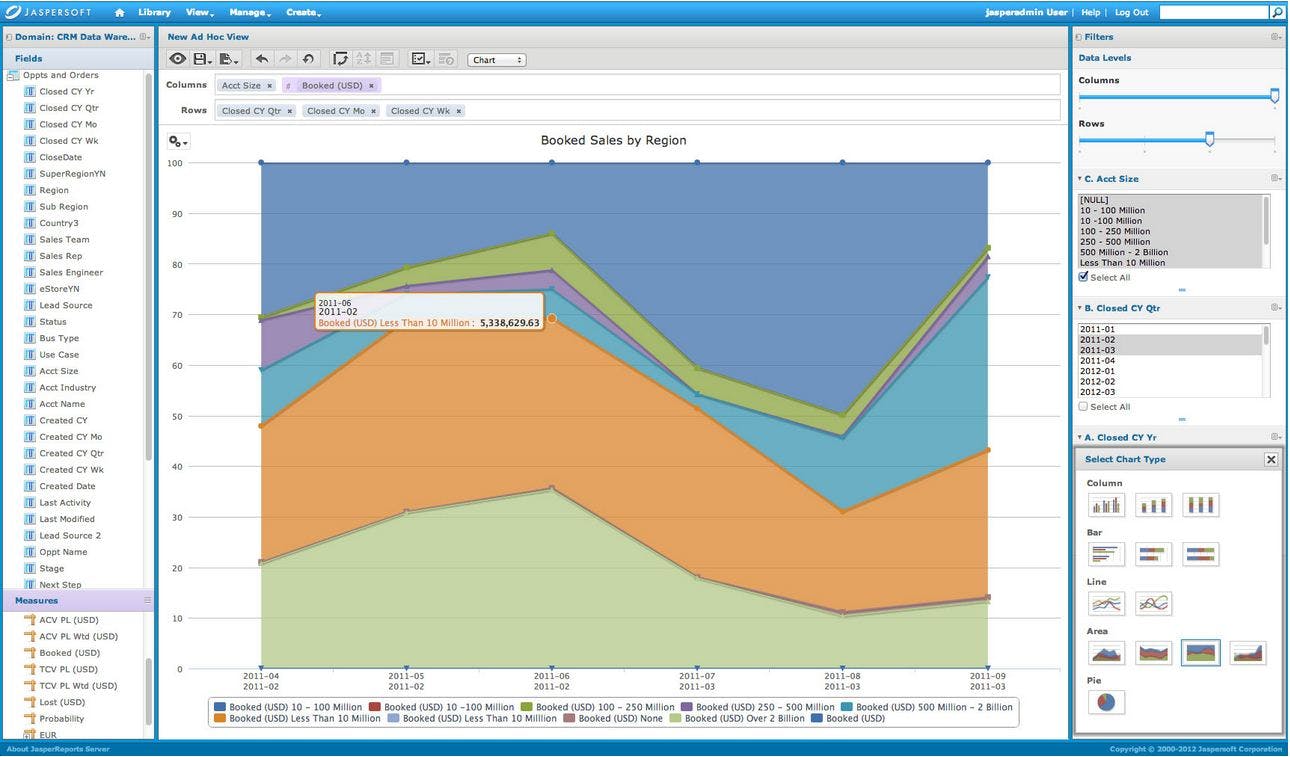
Task: Switch to the basic Line chart type
Action: tap(1106, 602)
